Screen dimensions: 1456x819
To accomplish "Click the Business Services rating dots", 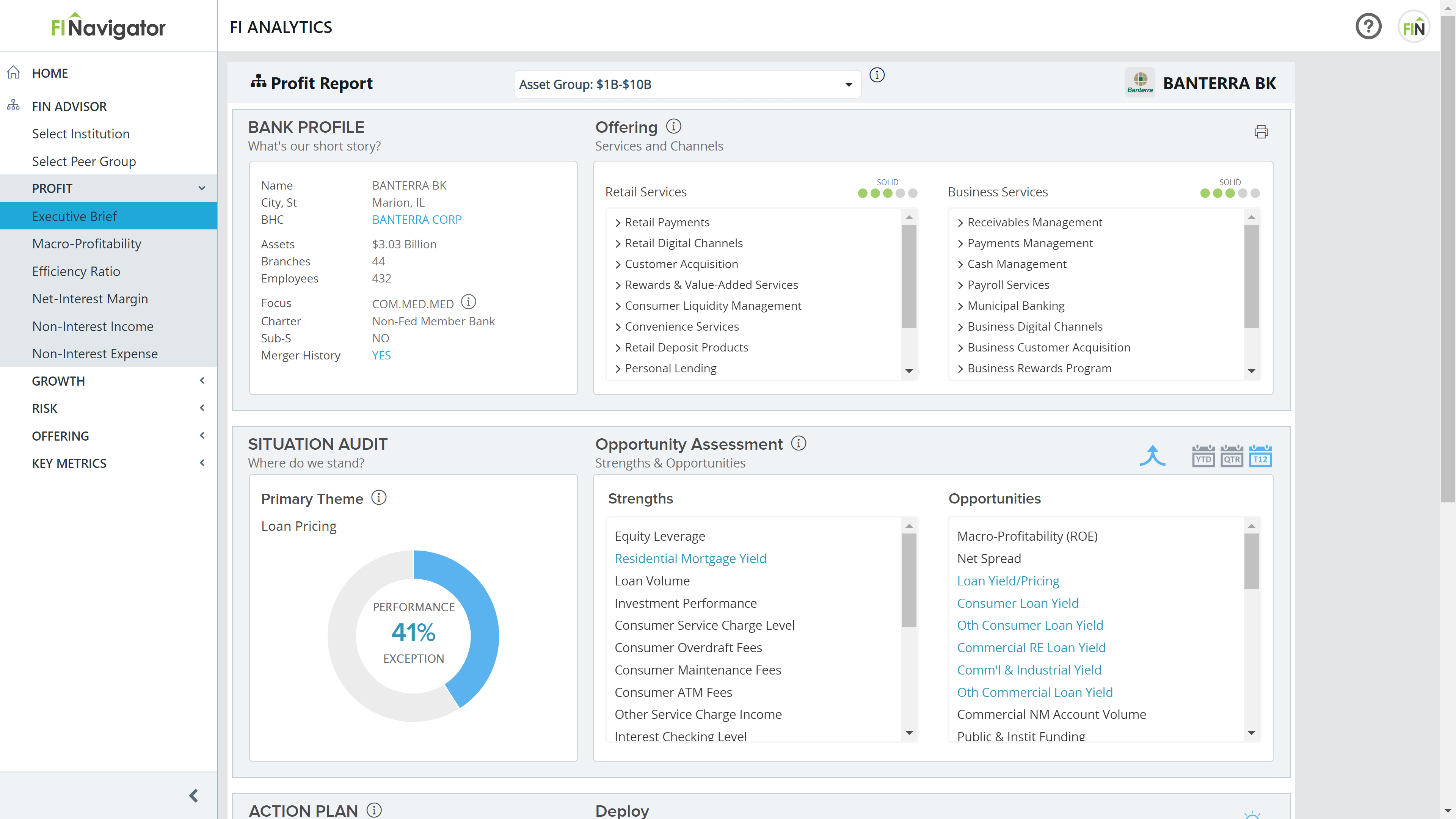I will pos(1230,193).
